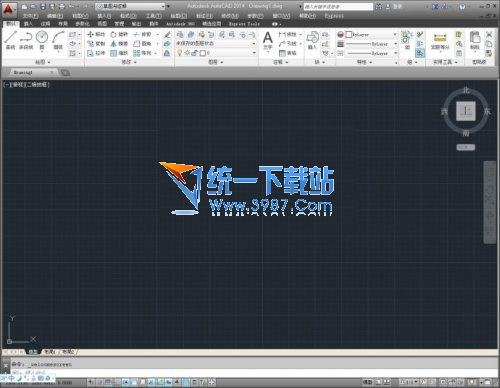500x388 pixels.
Task: Open the lineweight ByLayer dropdown
Action: 371,44
